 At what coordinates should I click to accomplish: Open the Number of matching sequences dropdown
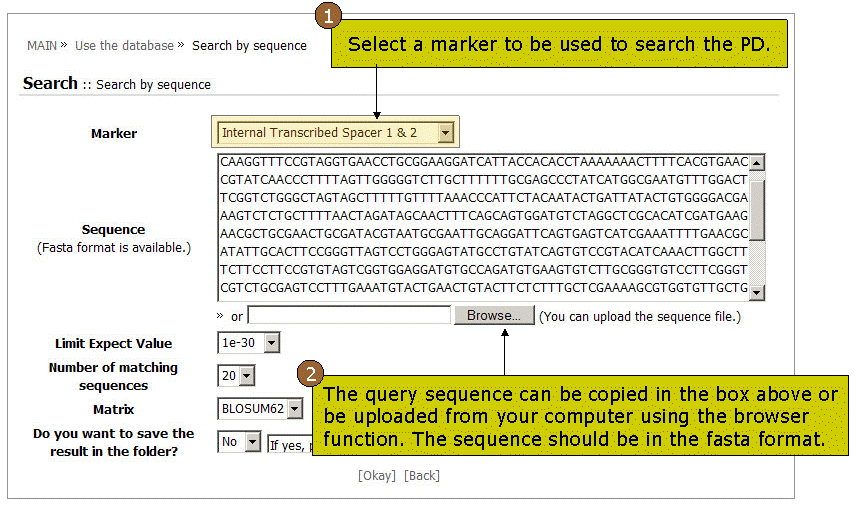[x=247, y=376]
